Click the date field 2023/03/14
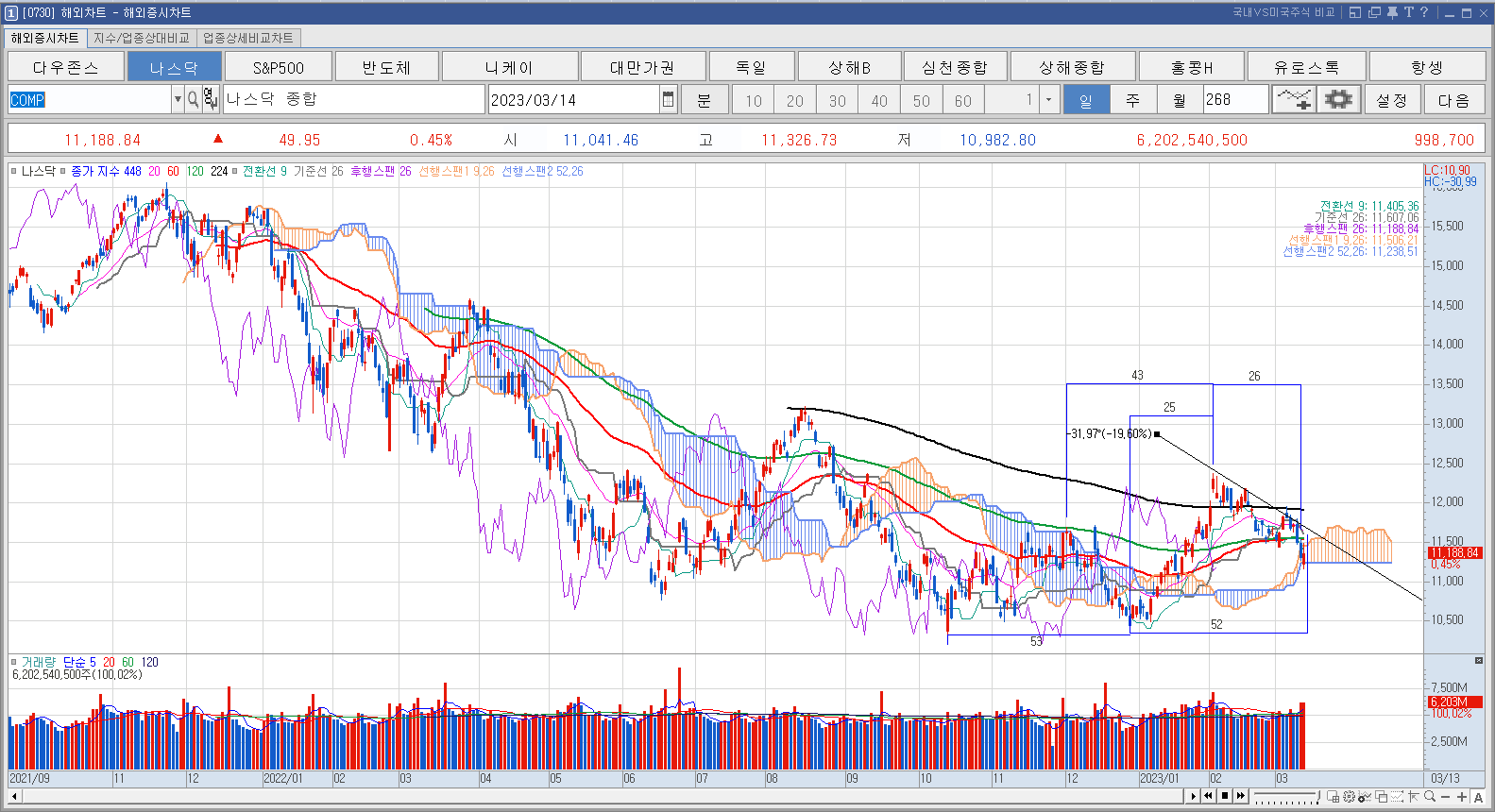 (573, 99)
